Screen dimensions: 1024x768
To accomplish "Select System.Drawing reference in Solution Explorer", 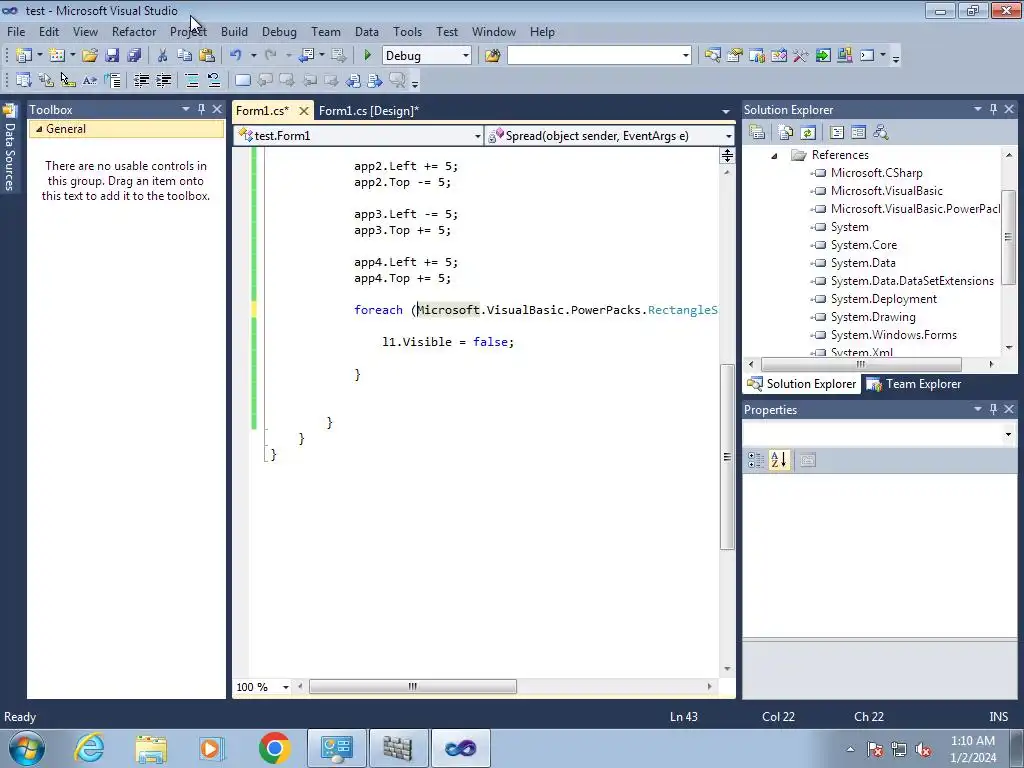I will pyautogui.click(x=872, y=317).
